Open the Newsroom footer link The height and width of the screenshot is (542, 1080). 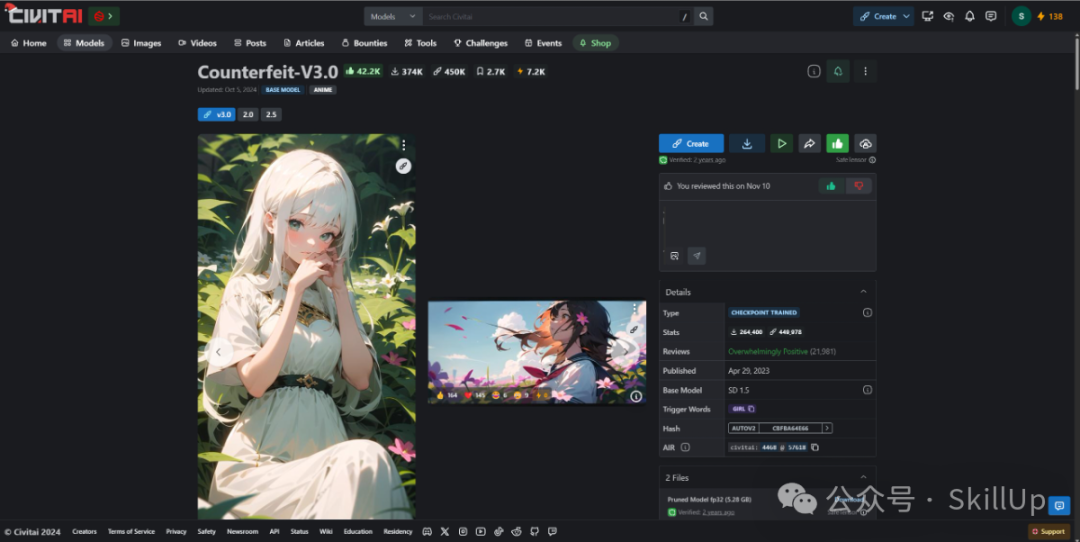(242, 532)
